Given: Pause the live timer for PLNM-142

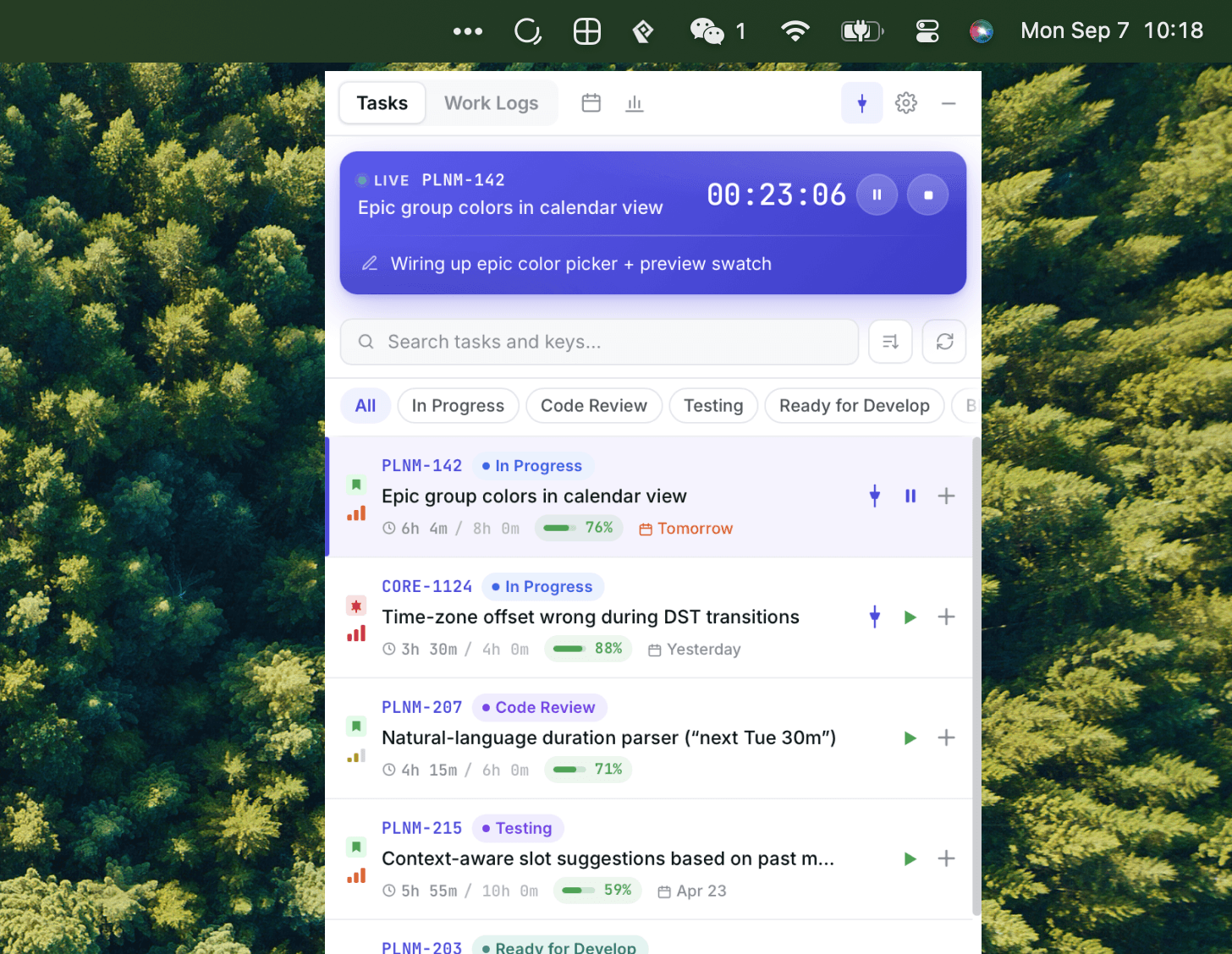Looking at the screenshot, I should (x=877, y=195).
